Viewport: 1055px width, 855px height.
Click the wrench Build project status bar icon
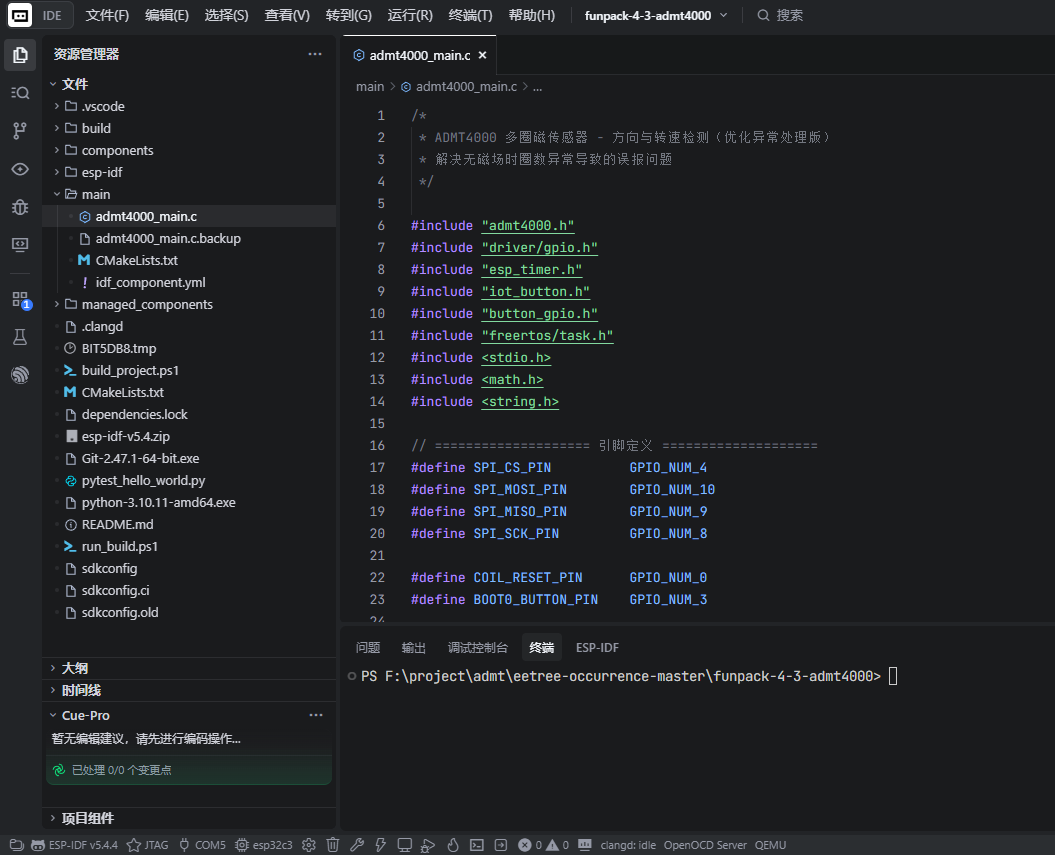pos(357,845)
